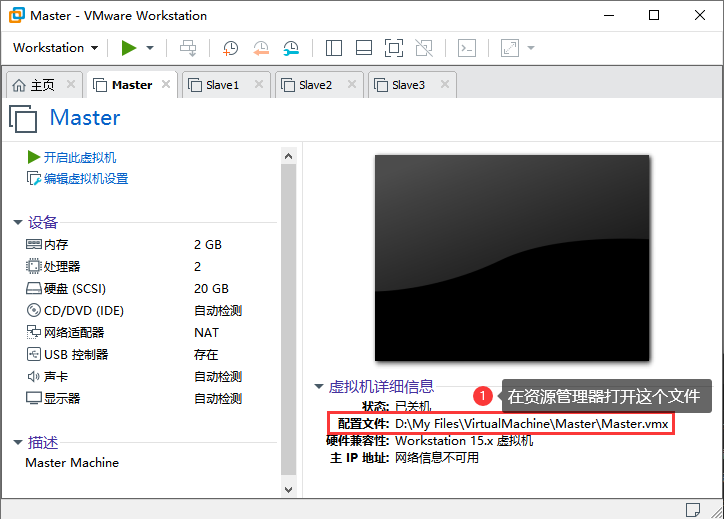724x519 pixels.
Task: Open the Workstation menu
Action: click(55, 48)
